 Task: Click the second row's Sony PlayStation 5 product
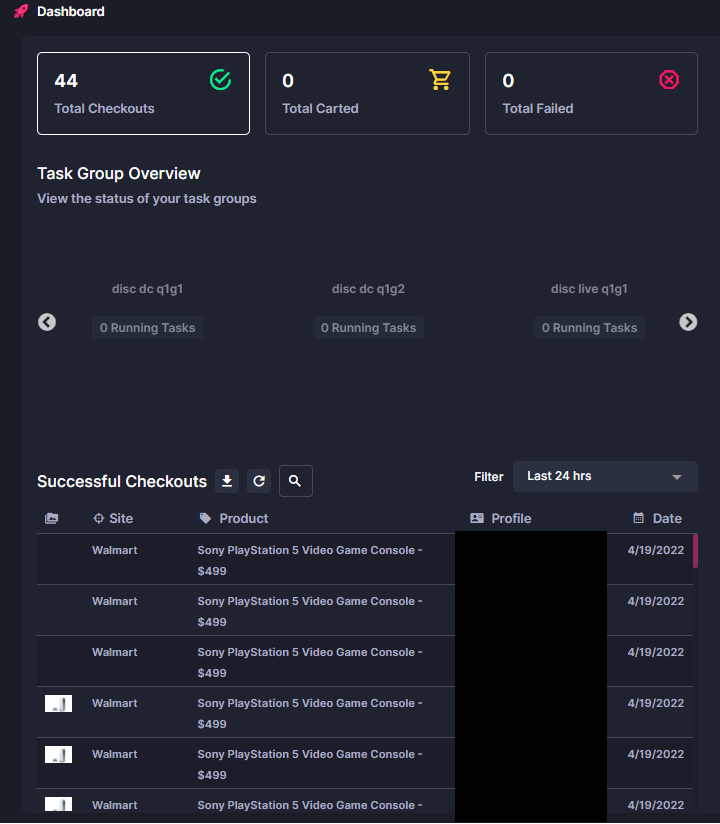pos(310,612)
